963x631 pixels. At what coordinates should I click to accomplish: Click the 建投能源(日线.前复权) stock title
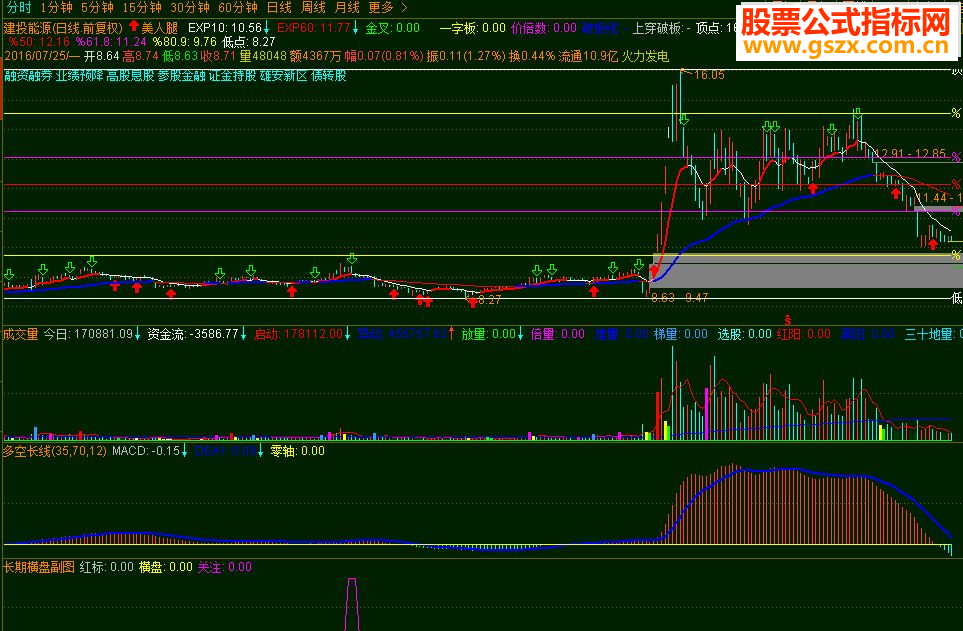[x=63, y=28]
